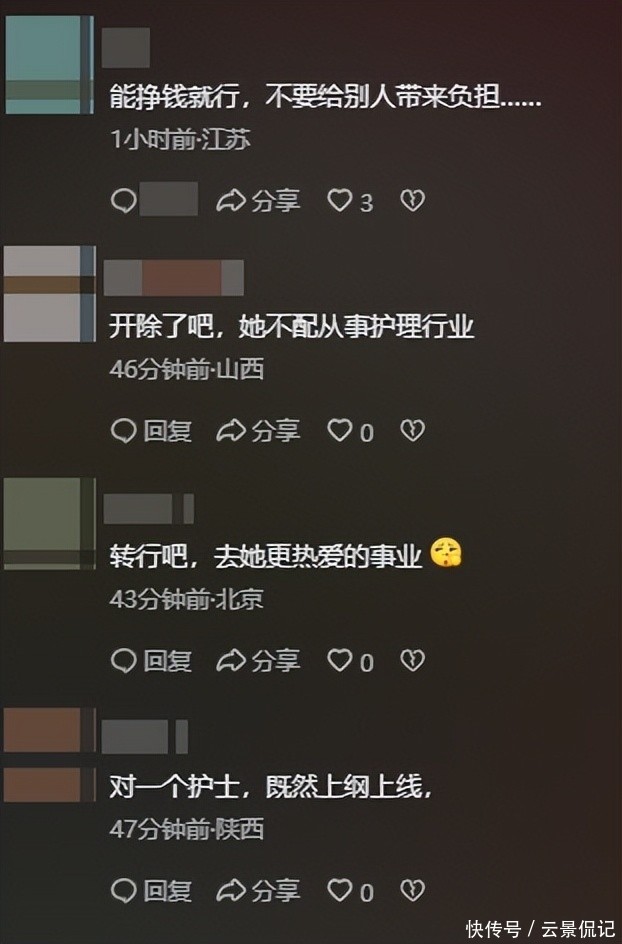Tap broken heart on 山西 comment
The width and height of the screenshot is (622, 944).
[412, 430]
